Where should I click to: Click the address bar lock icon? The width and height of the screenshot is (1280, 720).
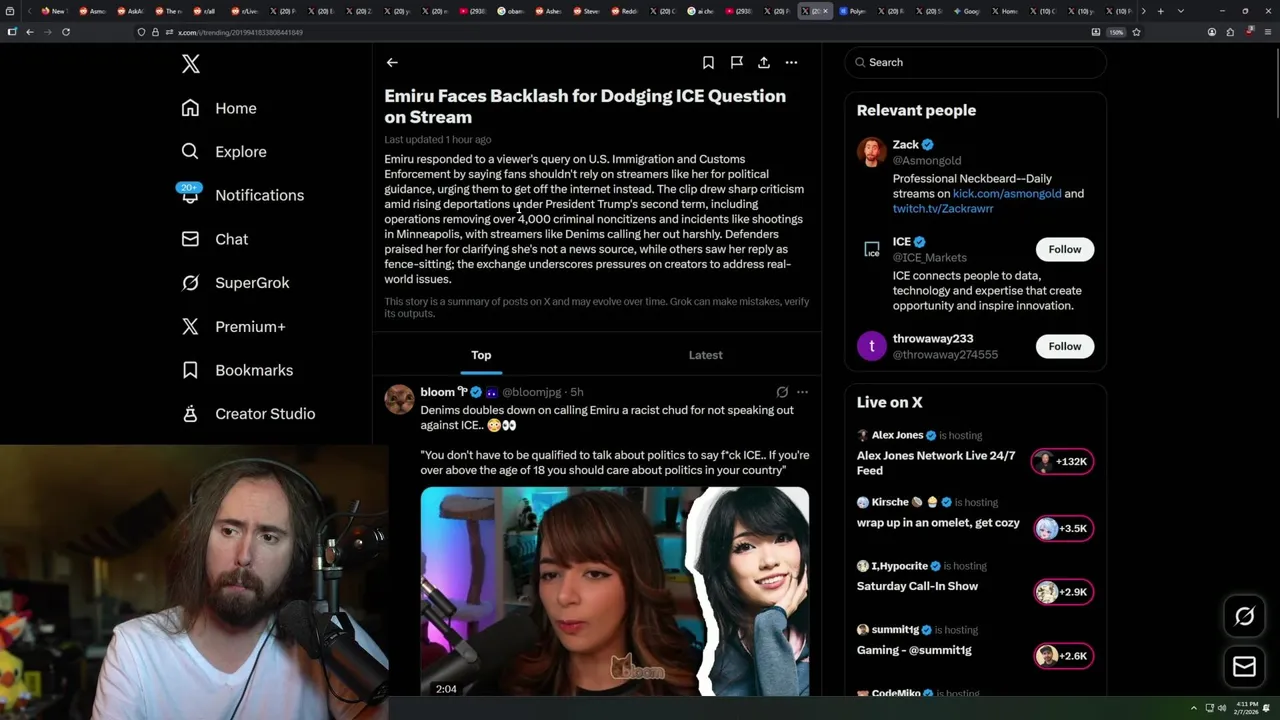[x=155, y=32]
